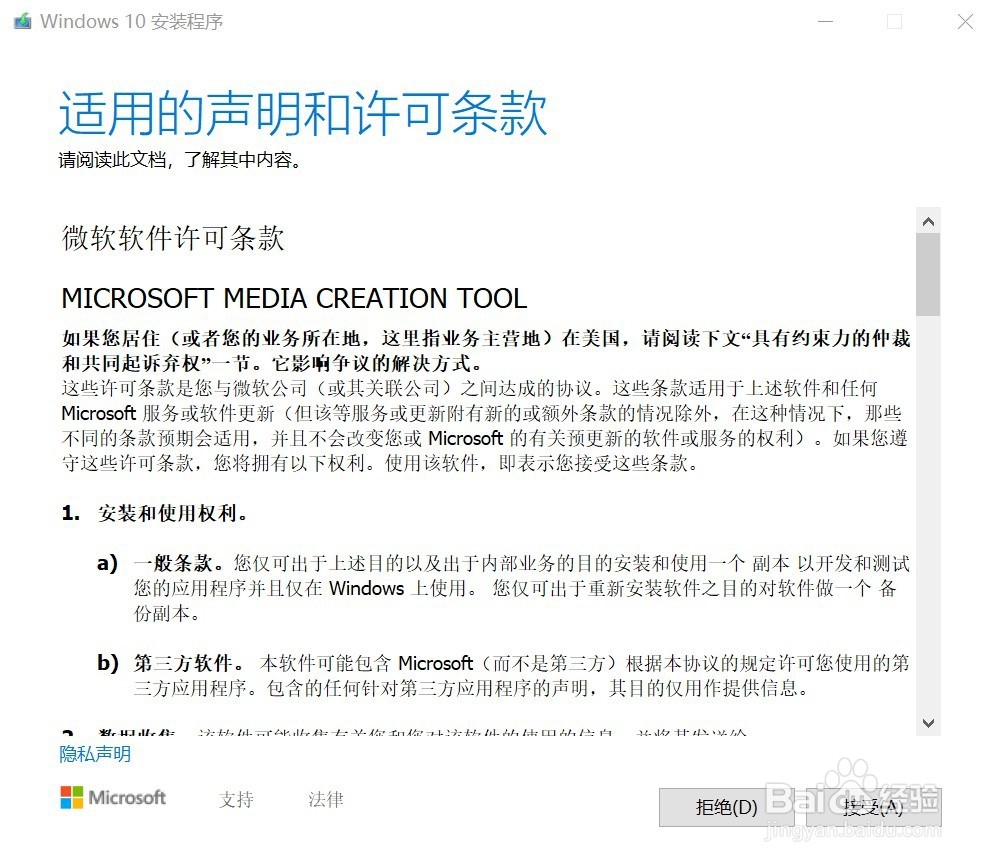Minimize the setup window
997x864 pixels.
(826, 21)
